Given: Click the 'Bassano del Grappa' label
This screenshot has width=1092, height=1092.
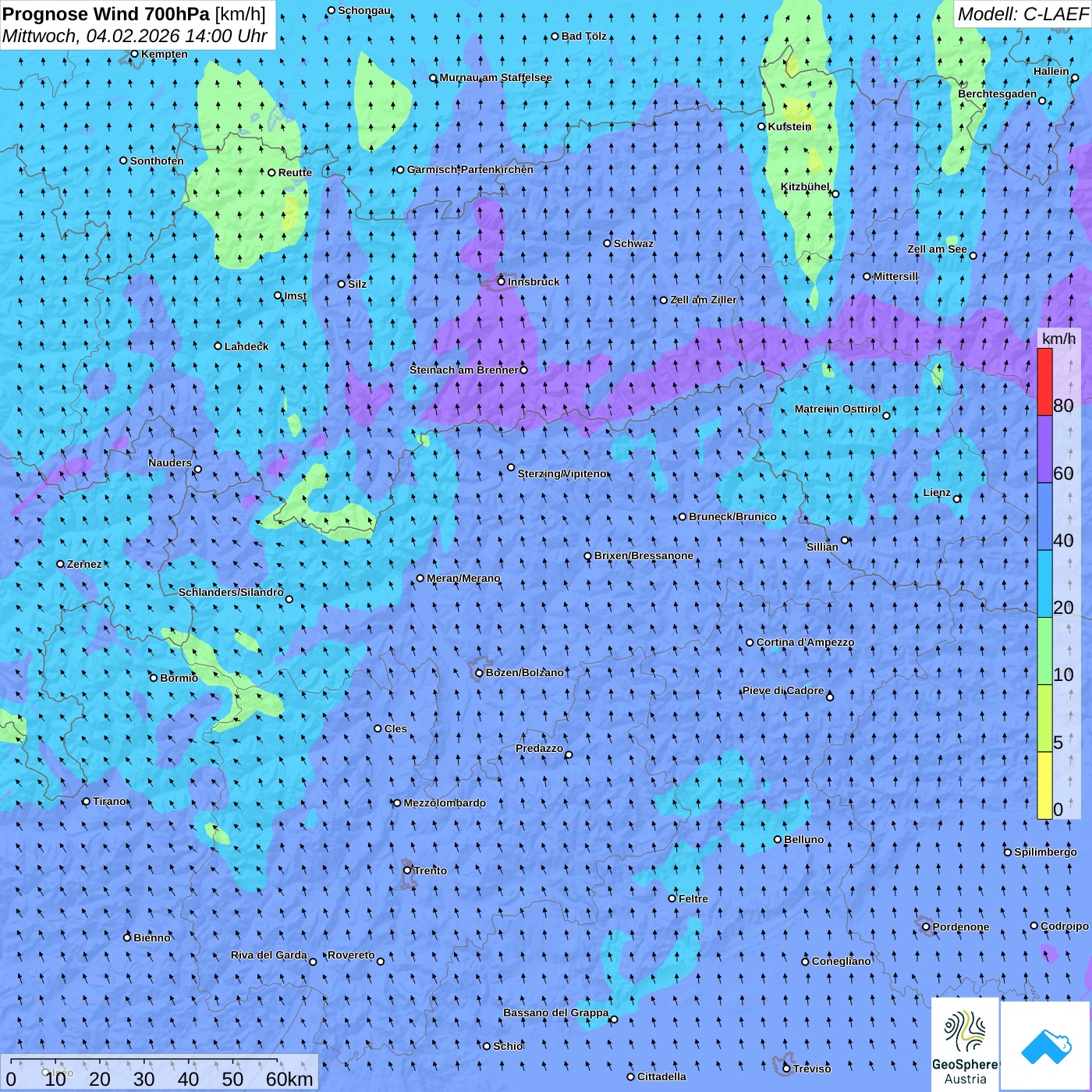Looking at the screenshot, I should pos(556,1012).
